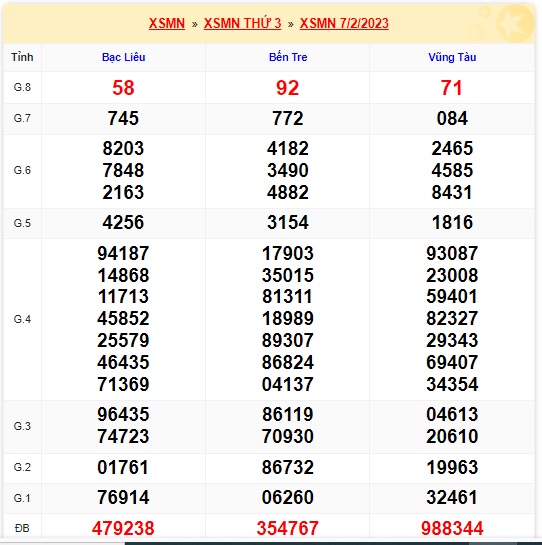
Task: Select G.3 number 86119
Action: coord(288,414)
